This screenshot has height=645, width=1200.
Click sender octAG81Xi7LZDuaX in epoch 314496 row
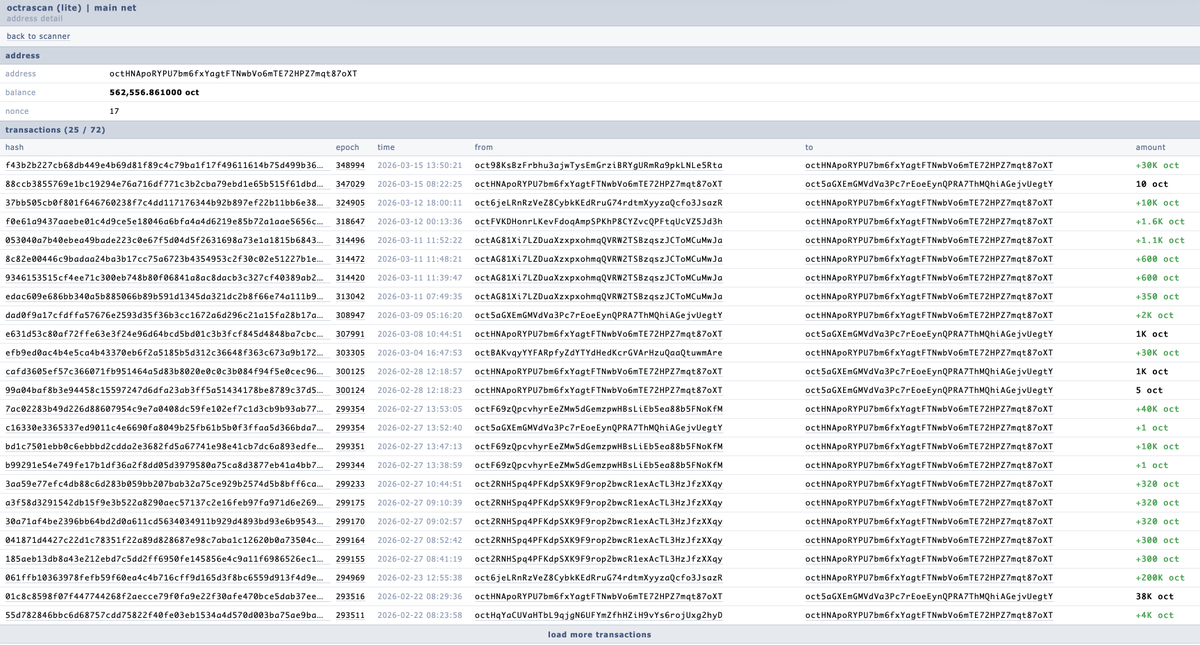(598, 240)
